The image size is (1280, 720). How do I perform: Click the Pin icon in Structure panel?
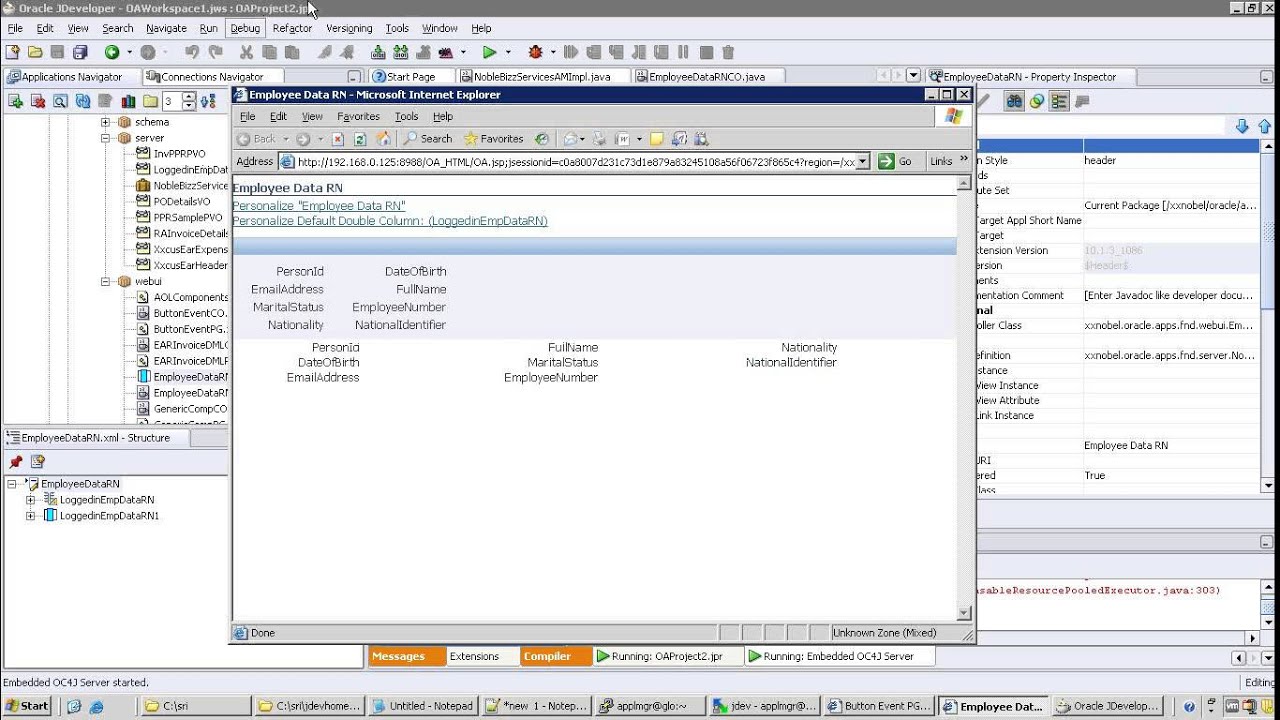[15, 462]
